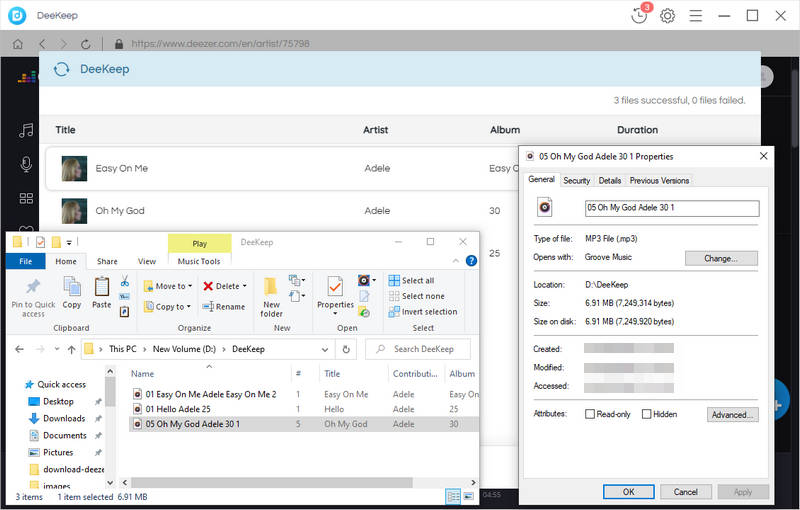The width and height of the screenshot is (800, 510).
Task: Click New Volume (D:) in breadcrumb
Action: point(184,349)
